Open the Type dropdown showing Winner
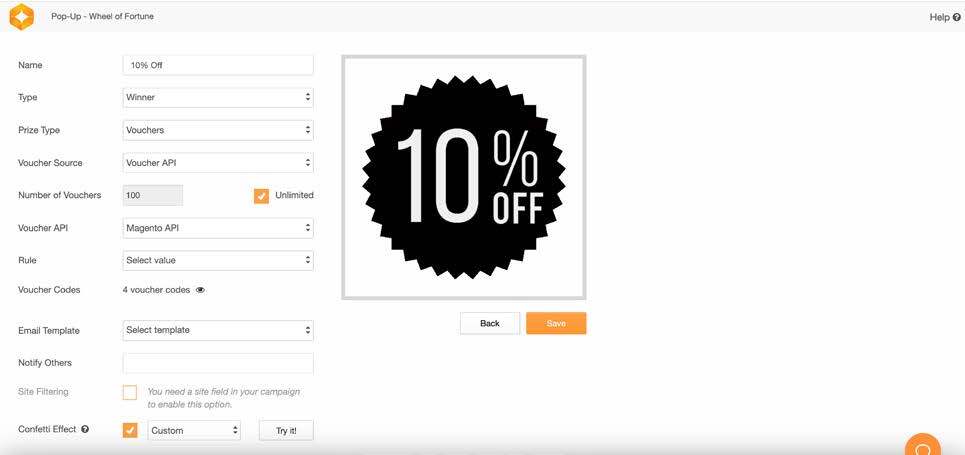Image resolution: width=965 pixels, height=455 pixels. [218, 97]
